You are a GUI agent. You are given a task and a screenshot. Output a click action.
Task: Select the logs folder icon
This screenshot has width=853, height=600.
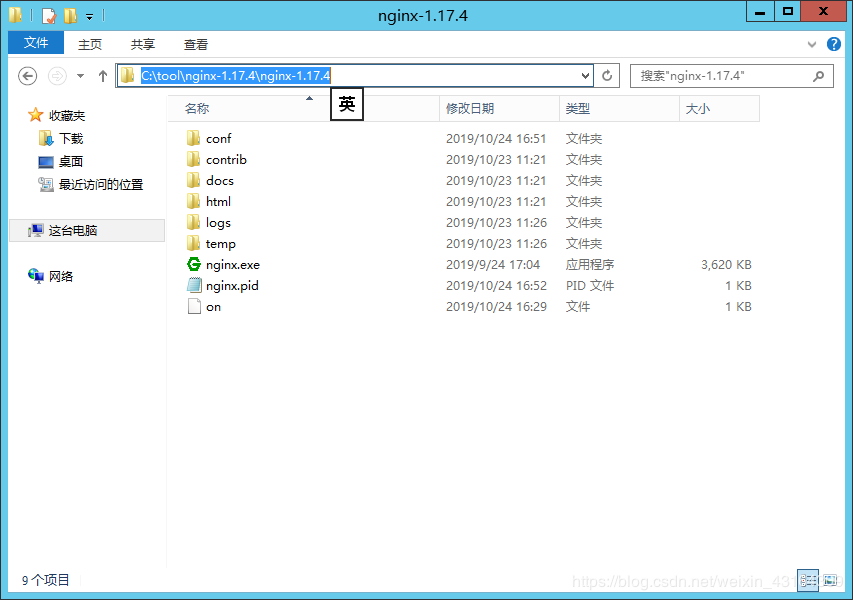193,222
